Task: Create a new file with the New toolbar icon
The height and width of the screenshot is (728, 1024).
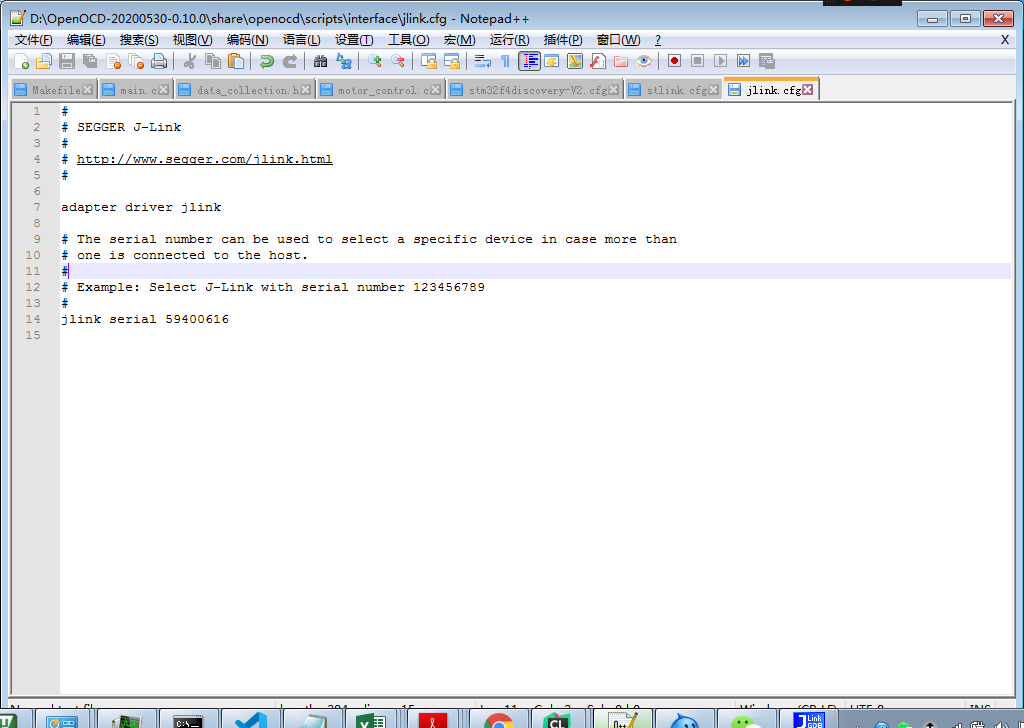Action: (20, 61)
